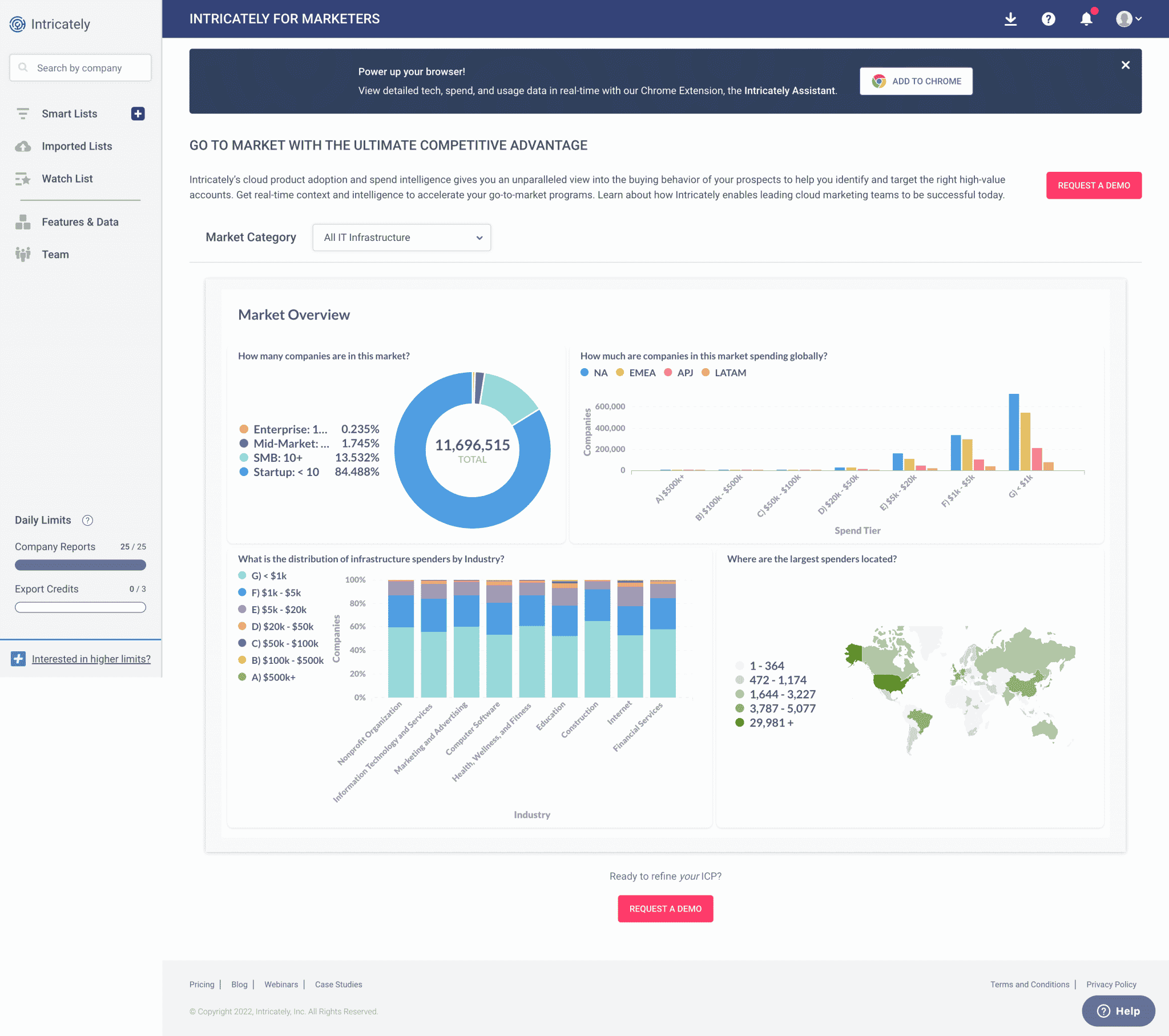The height and width of the screenshot is (1036, 1169).
Task: Click the 29,981 + map legend entry
Action: pos(765,723)
